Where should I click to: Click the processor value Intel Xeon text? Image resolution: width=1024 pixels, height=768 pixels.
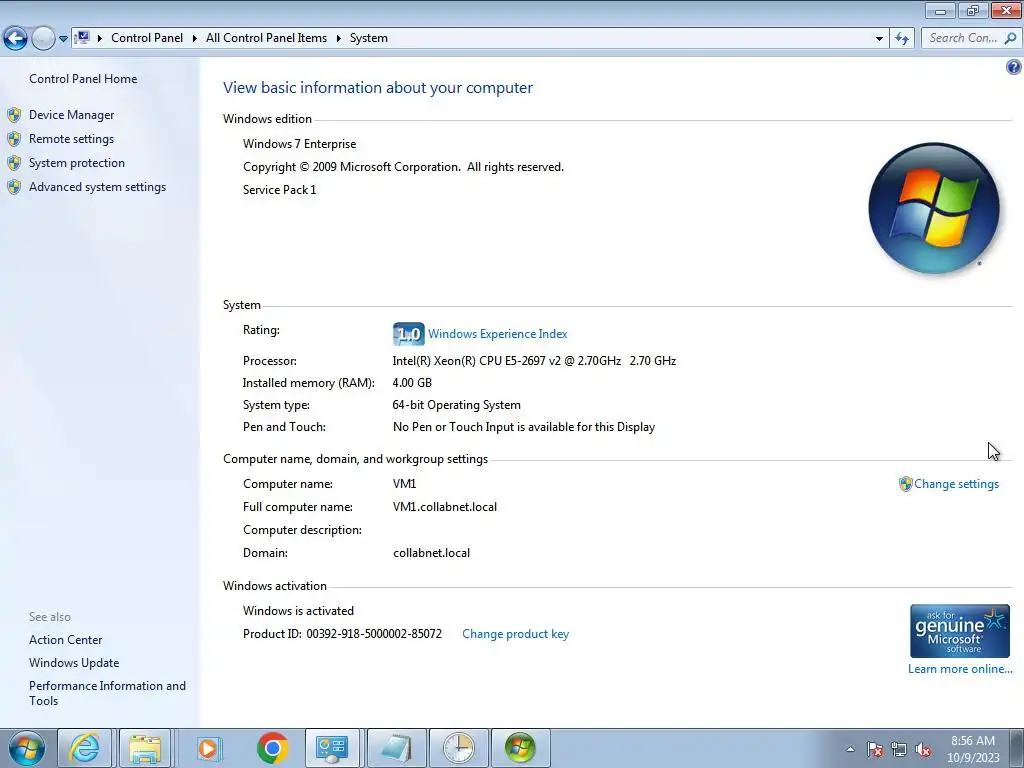534,360
